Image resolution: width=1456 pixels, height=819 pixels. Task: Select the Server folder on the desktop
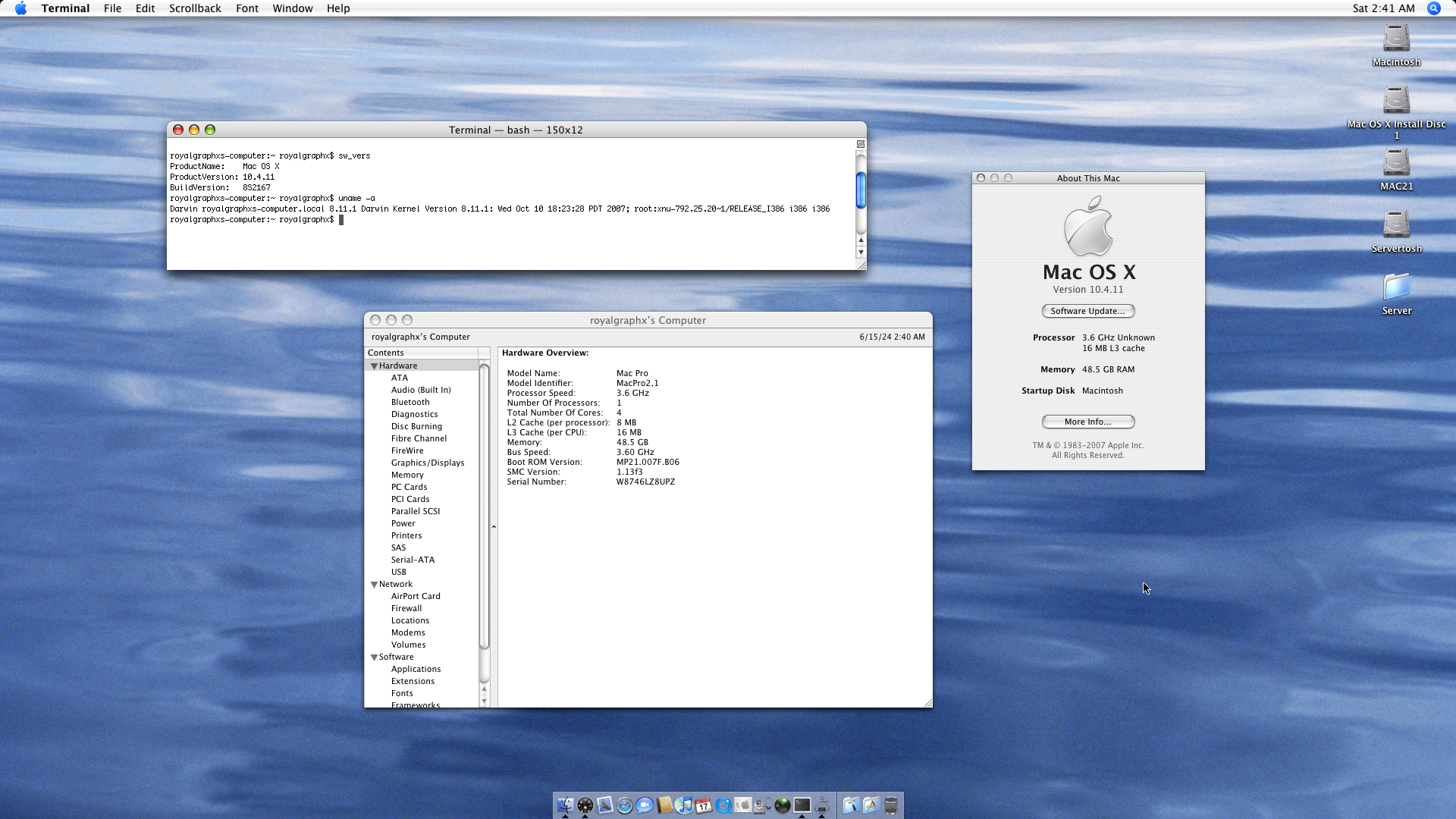[x=1396, y=294]
